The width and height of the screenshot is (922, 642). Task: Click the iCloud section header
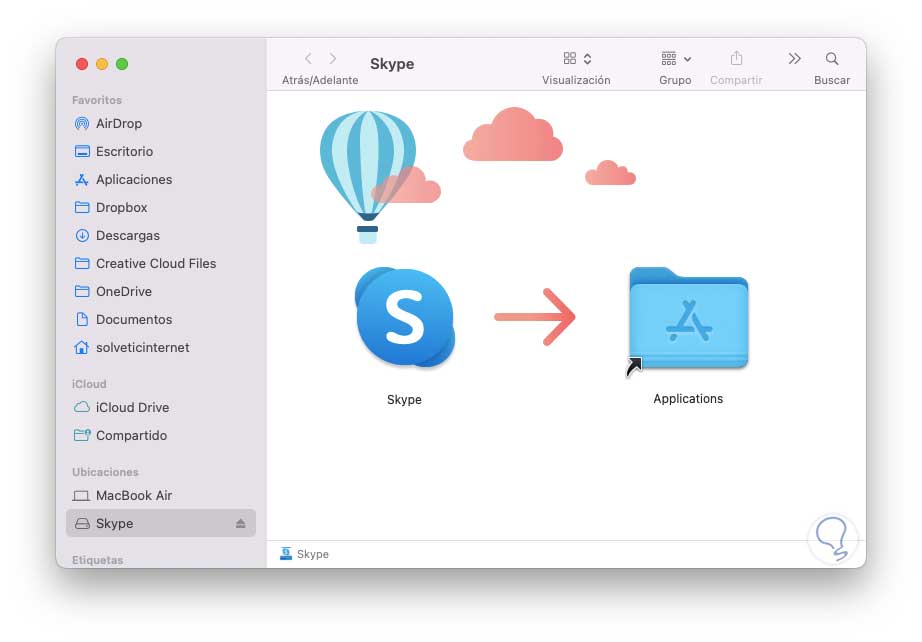pos(89,384)
